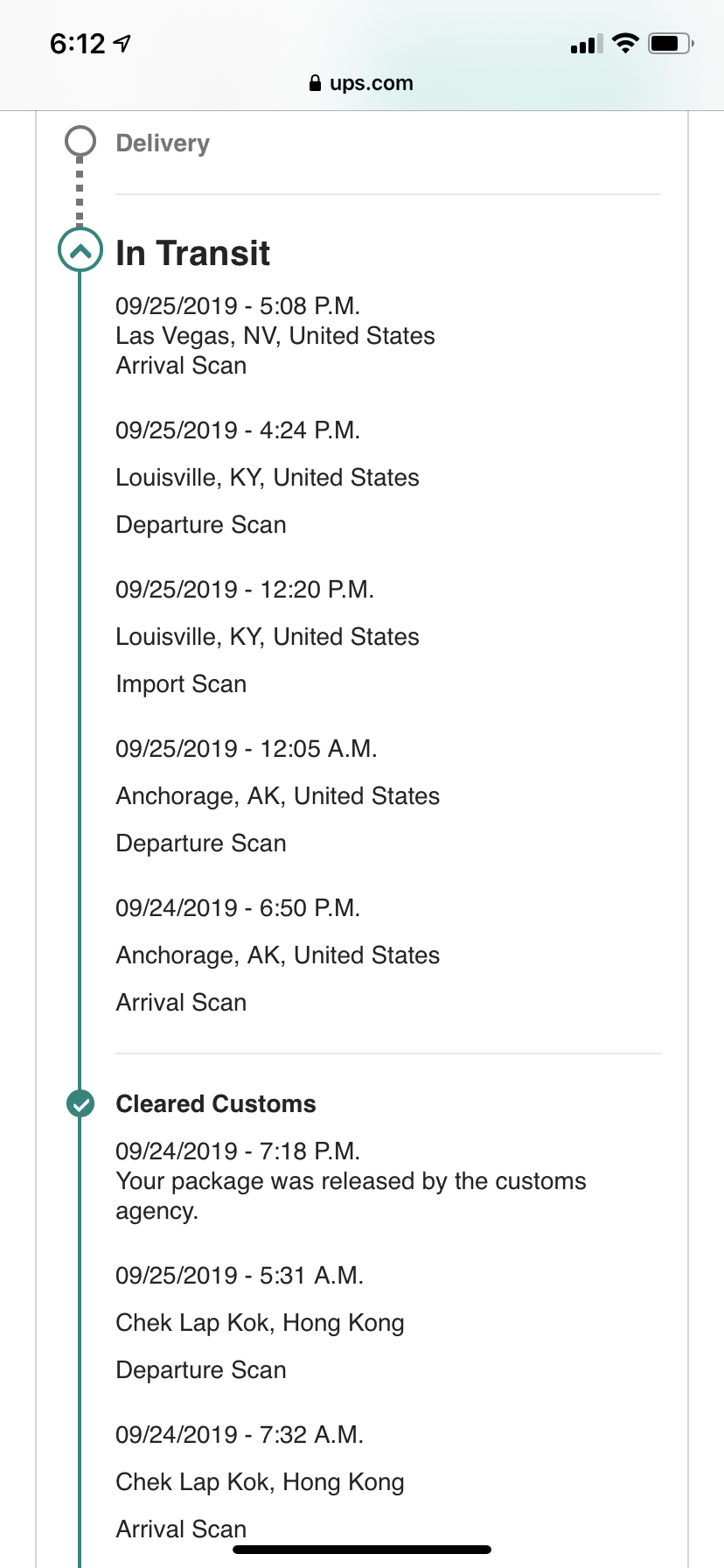Viewport: 724px width, 1568px height.
Task: Tap the home indicator bar at bottom
Action: 362,1550
